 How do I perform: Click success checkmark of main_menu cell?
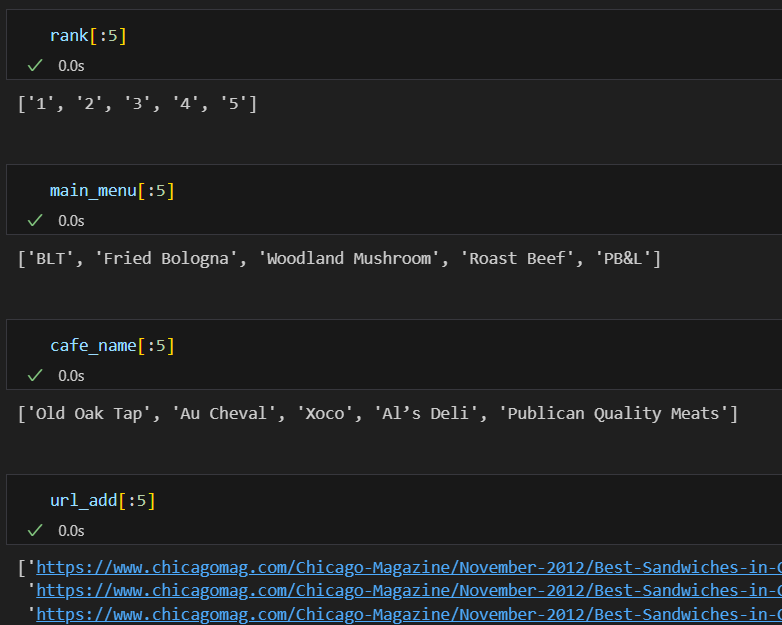[x=35, y=220]
